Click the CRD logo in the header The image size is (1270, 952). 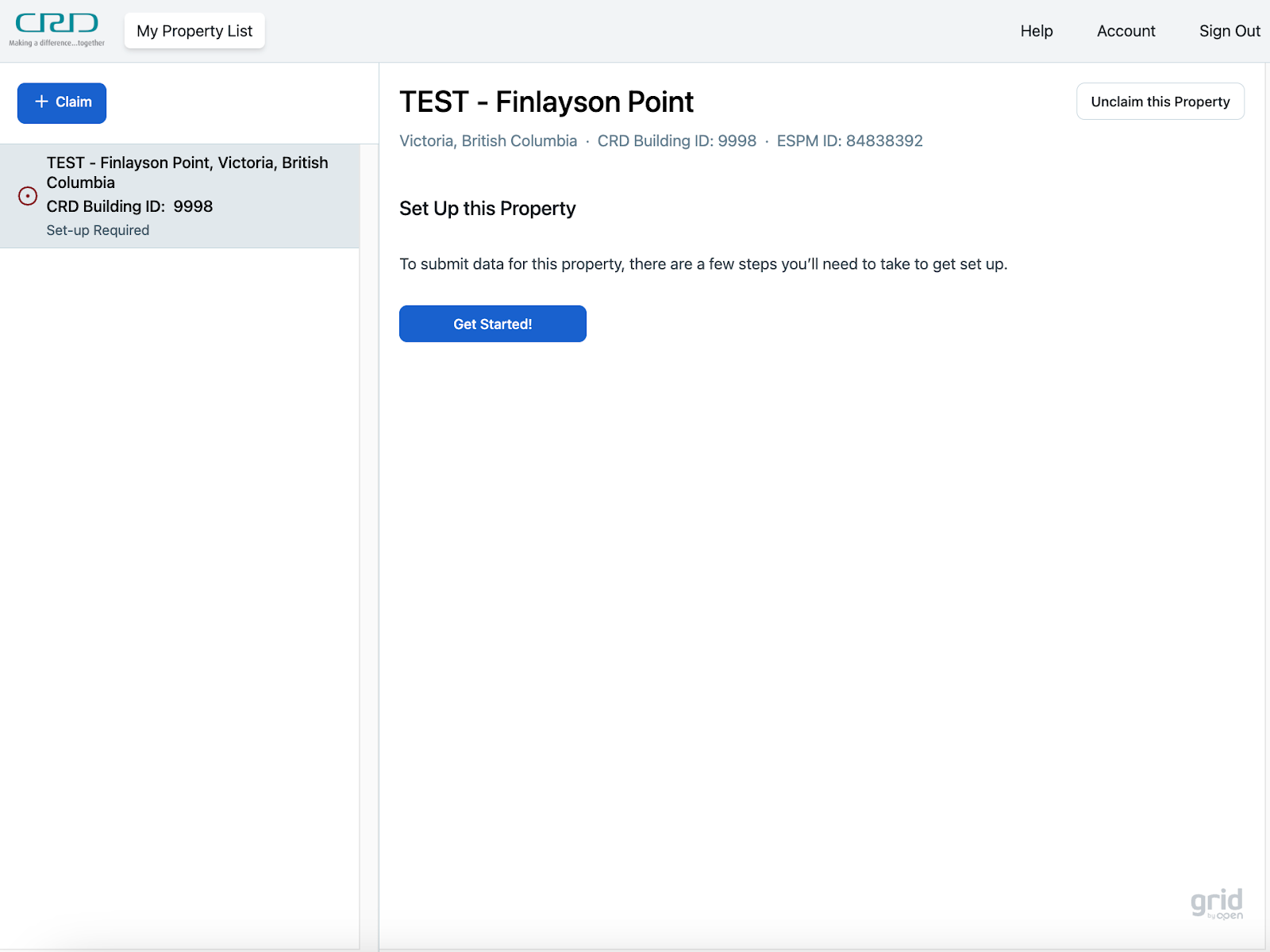[x=56, y=30]
